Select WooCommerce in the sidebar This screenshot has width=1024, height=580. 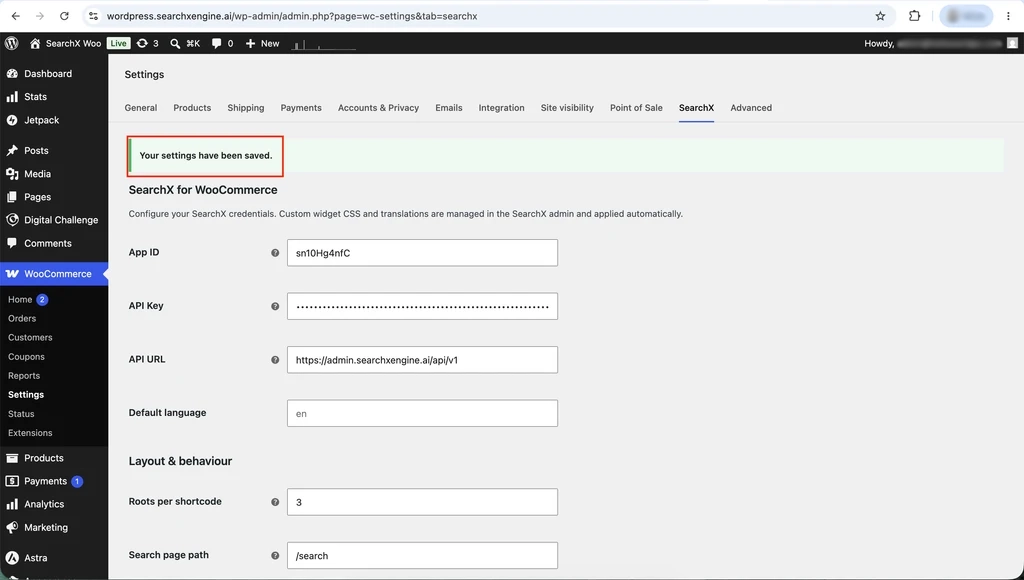tap(54, 274)
